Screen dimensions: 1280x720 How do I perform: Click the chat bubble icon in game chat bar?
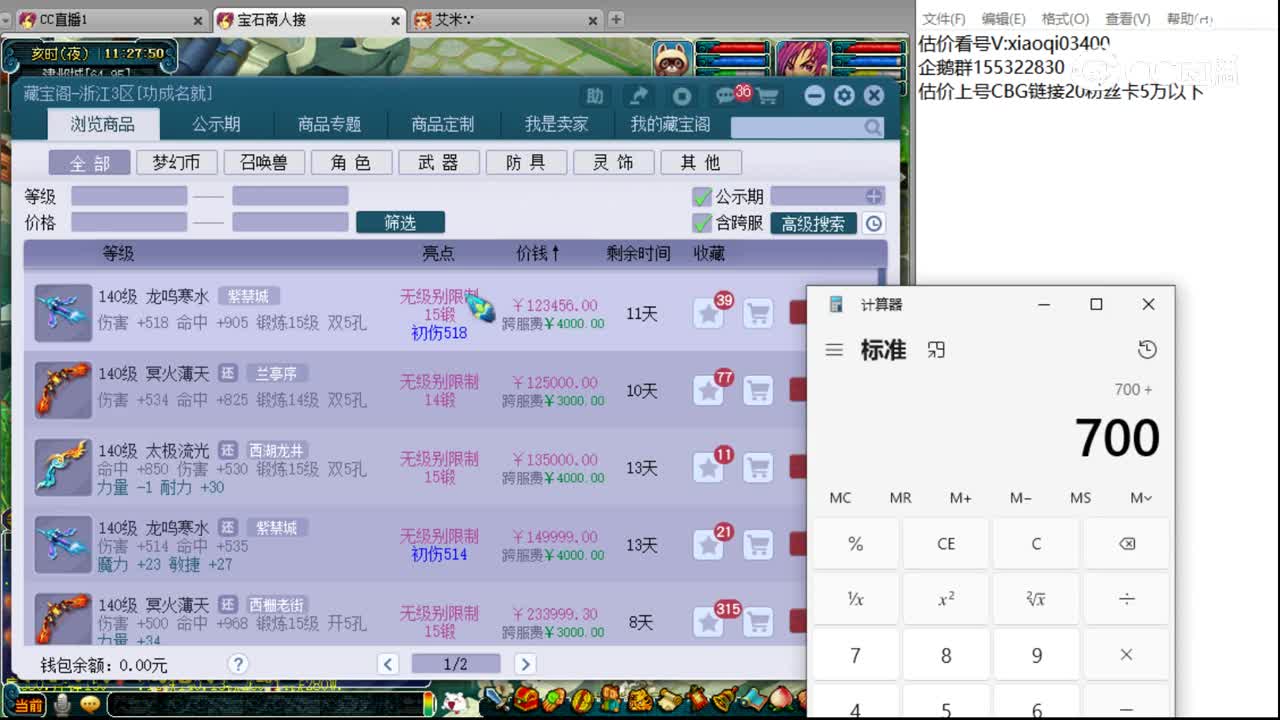(90, 705)
